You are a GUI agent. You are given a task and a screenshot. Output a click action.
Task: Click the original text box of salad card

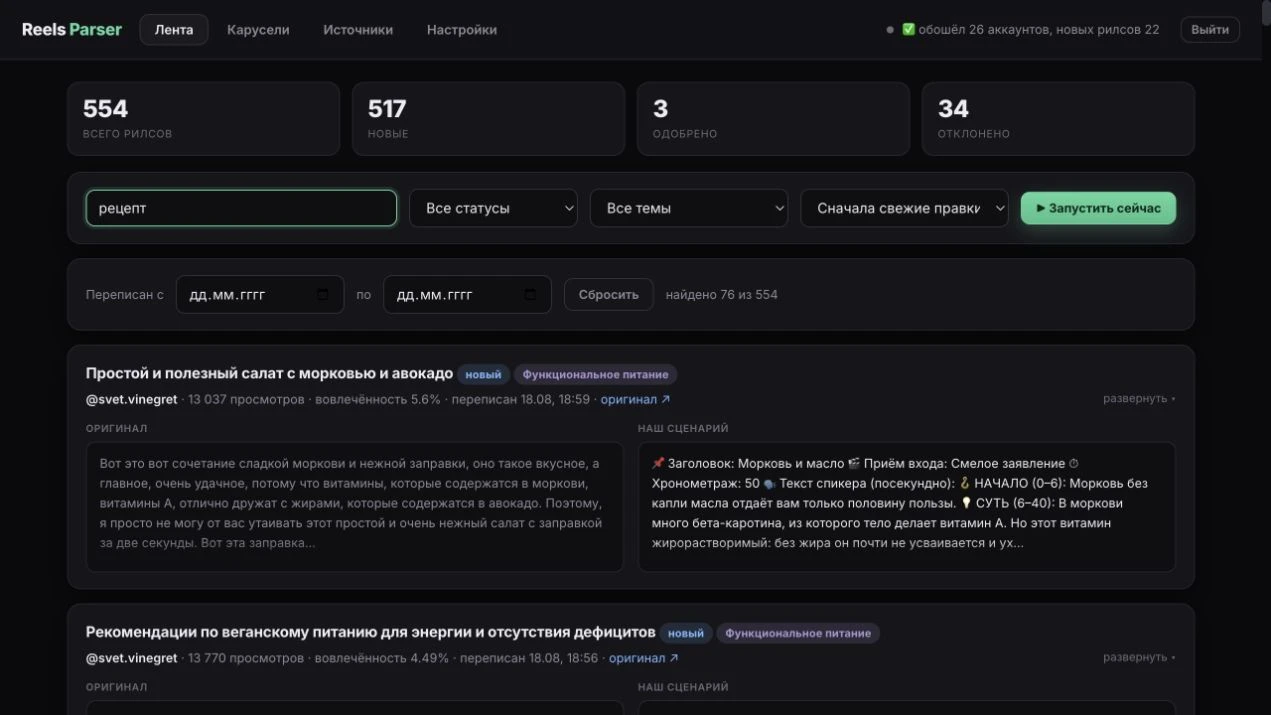[x=354, y=507]
